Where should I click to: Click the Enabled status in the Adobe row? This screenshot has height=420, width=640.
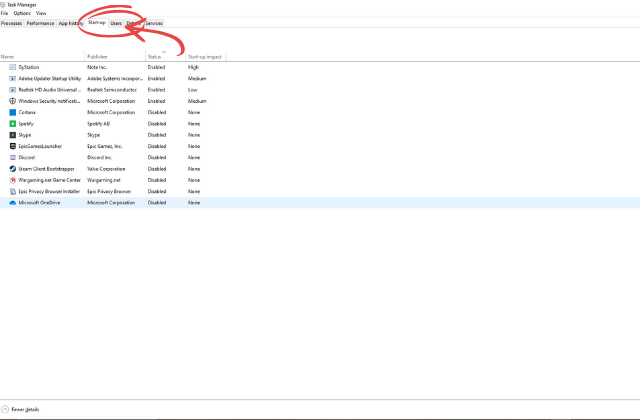tap(156, 78)
